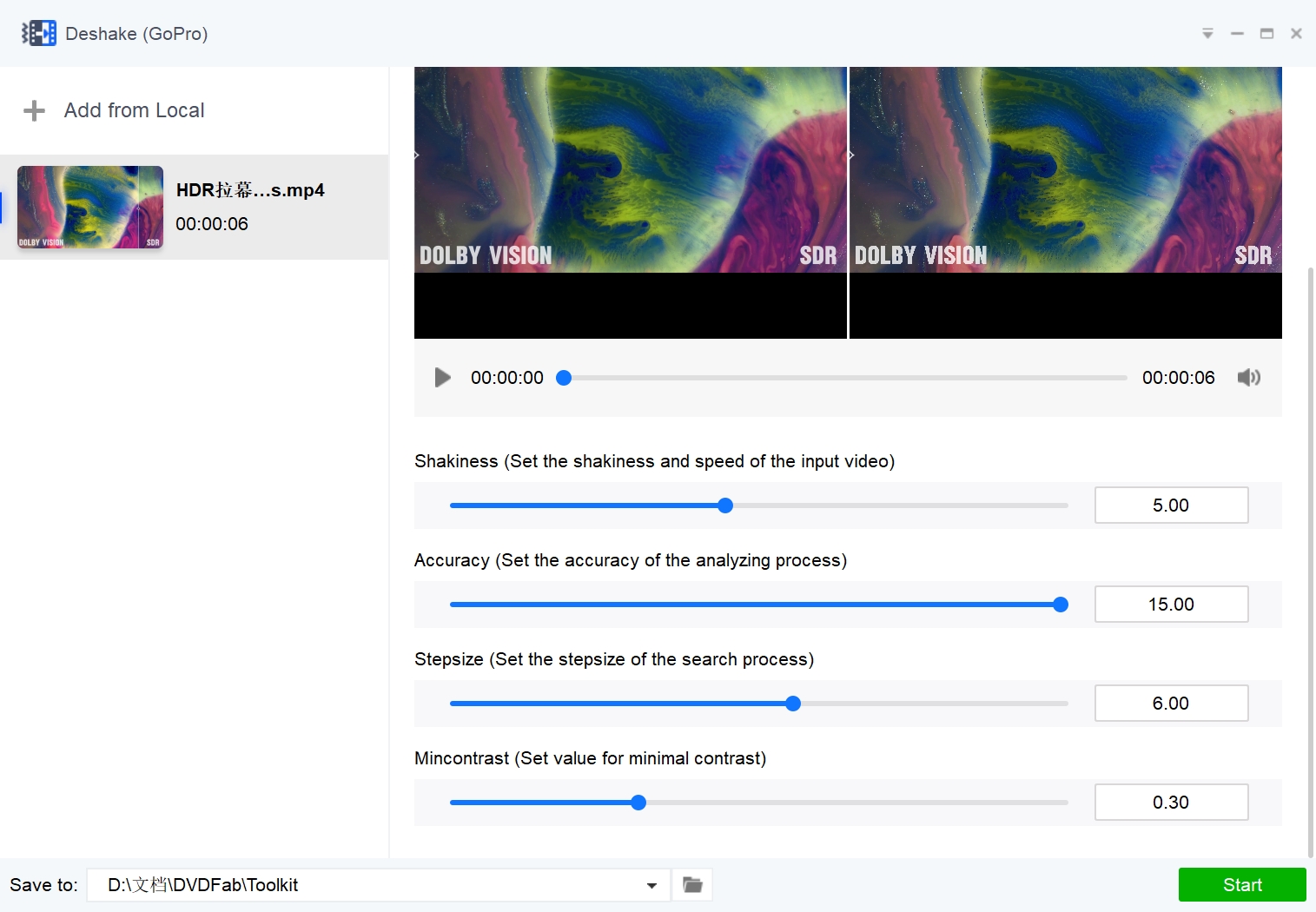Click the volume speaker icon
The width and height of the screenshot is (1316, 912).
click(x=1248, y=377)
